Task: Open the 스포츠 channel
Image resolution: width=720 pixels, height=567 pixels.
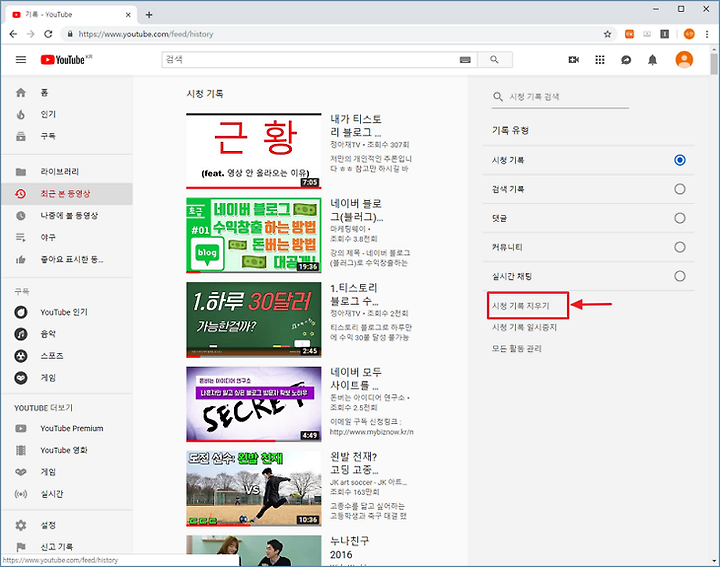Action: coord(67,356)
